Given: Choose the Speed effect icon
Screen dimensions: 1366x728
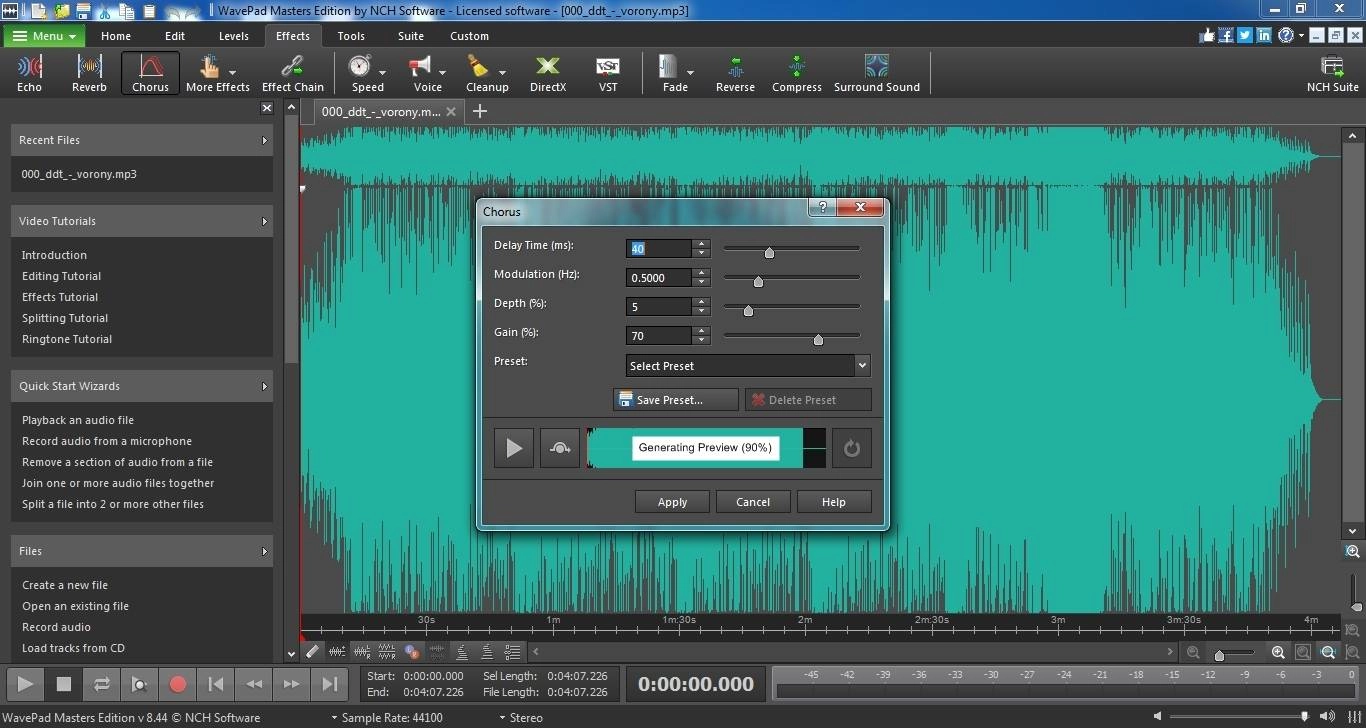Looking at the screenshot, I should 367,74.
